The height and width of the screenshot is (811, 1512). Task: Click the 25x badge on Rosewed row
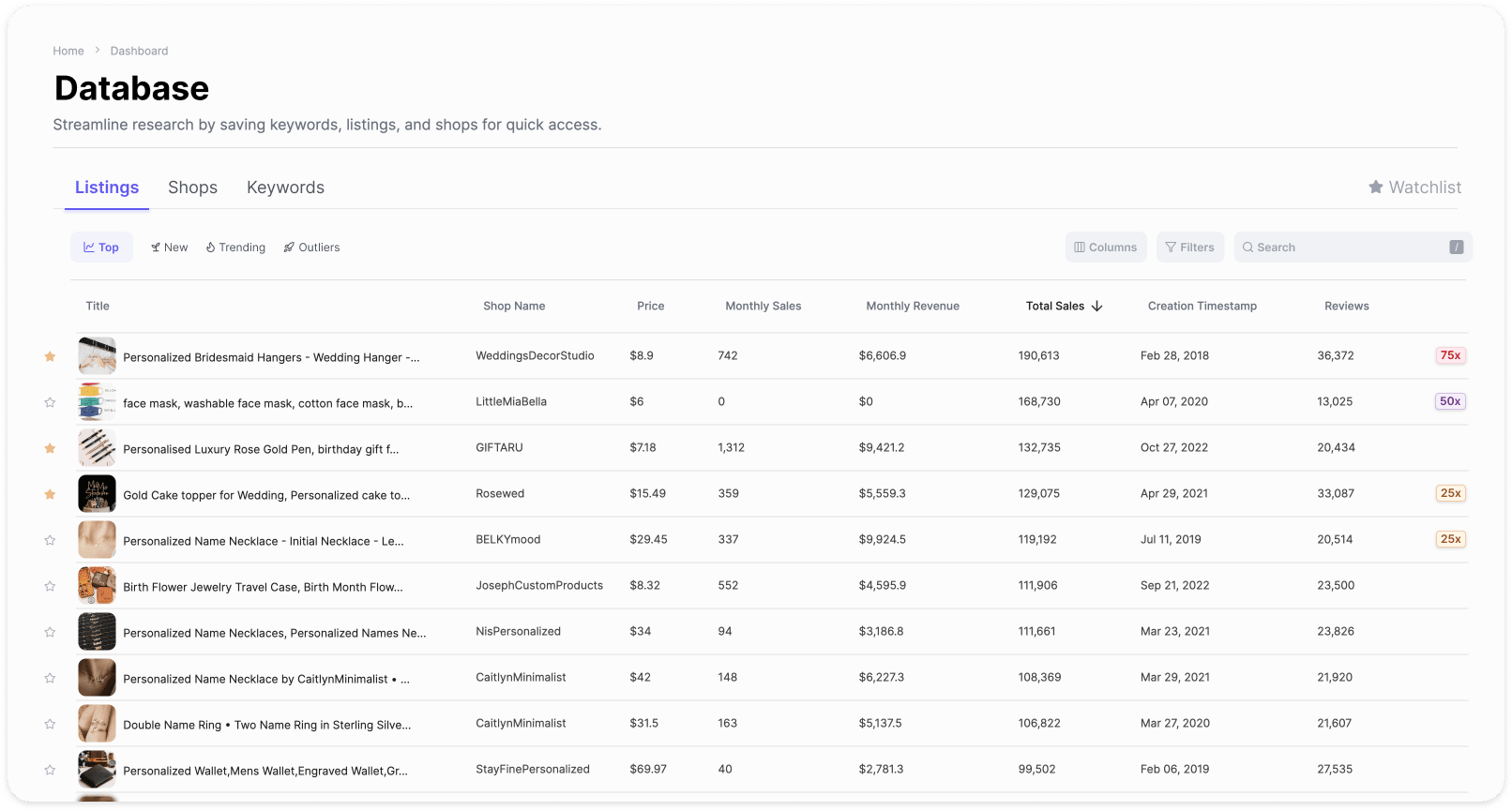pos(1451,493)
